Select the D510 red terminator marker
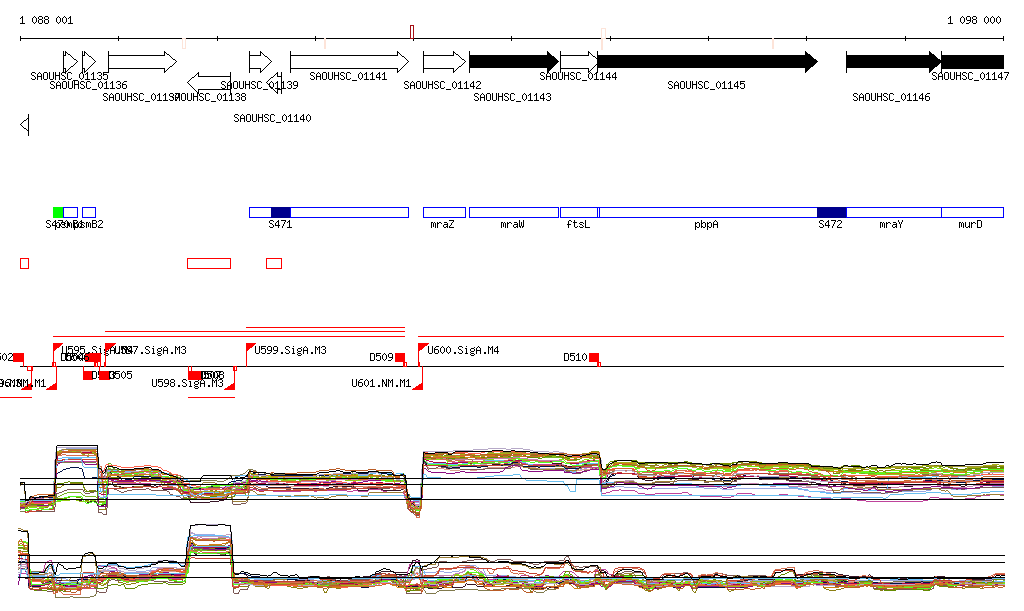The height and width of the screenshot is (611, 1024). pyautogui.click(x=594, y=358)
